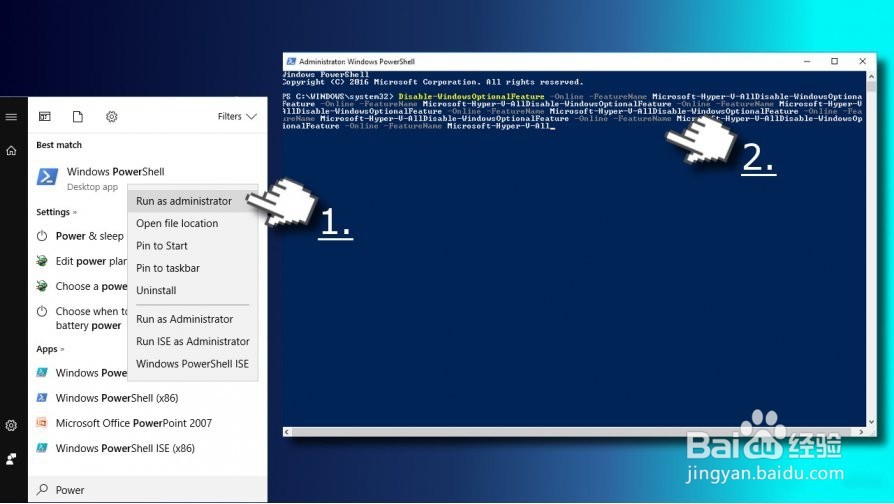
Task: Click the PowerShell horizontal scrollbar thumb
Action: point(570,432)
